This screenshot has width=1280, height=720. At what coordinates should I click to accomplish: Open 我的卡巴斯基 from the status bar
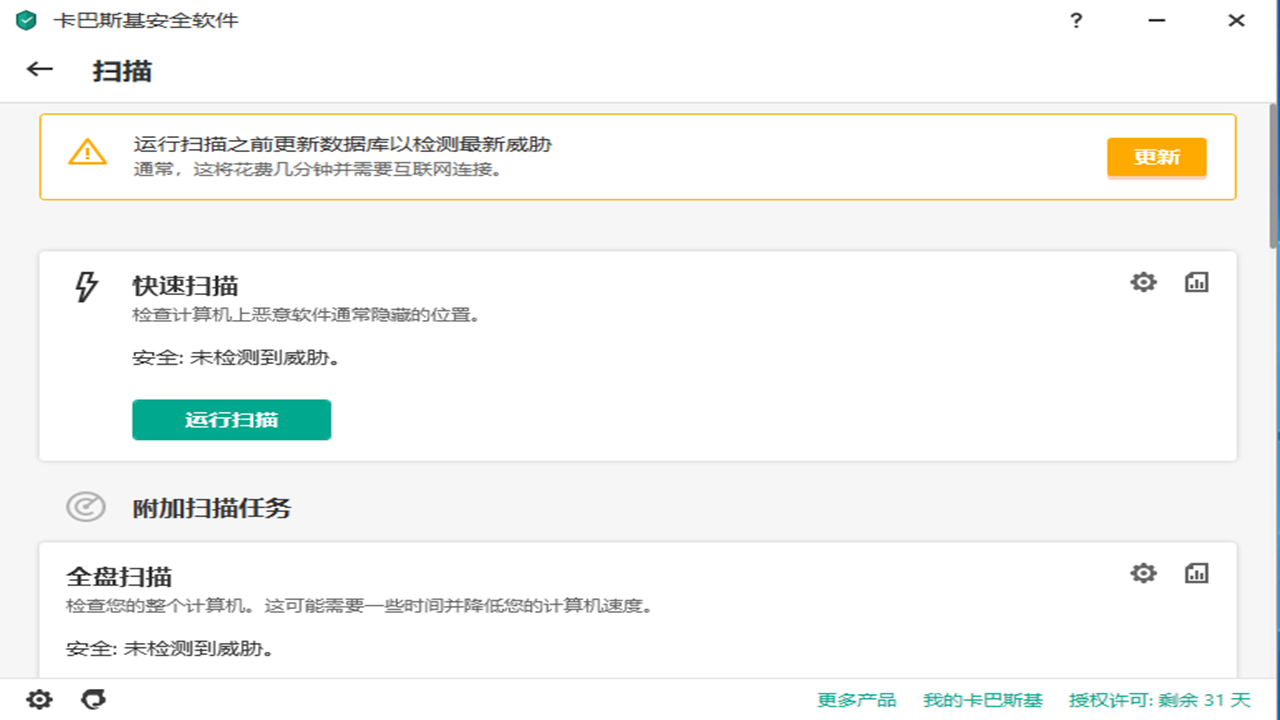coord(982,699)
